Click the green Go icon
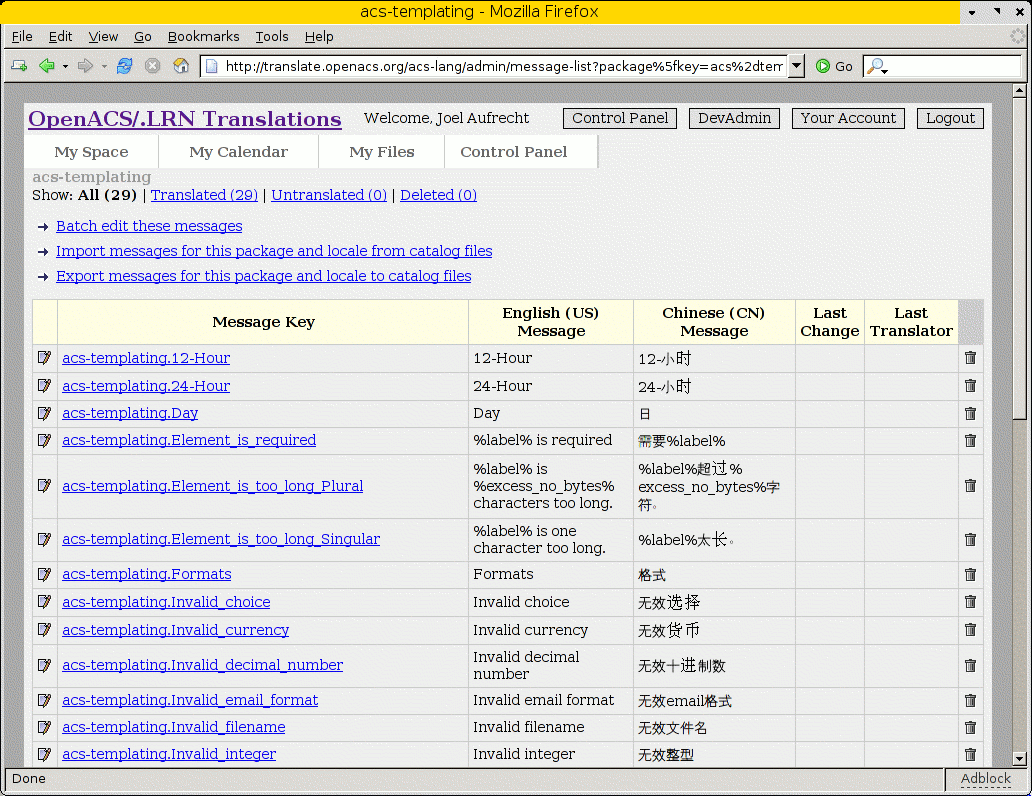Image resolution: width=1032 pixels, height=796 pixels. click(x=823, y=66)
